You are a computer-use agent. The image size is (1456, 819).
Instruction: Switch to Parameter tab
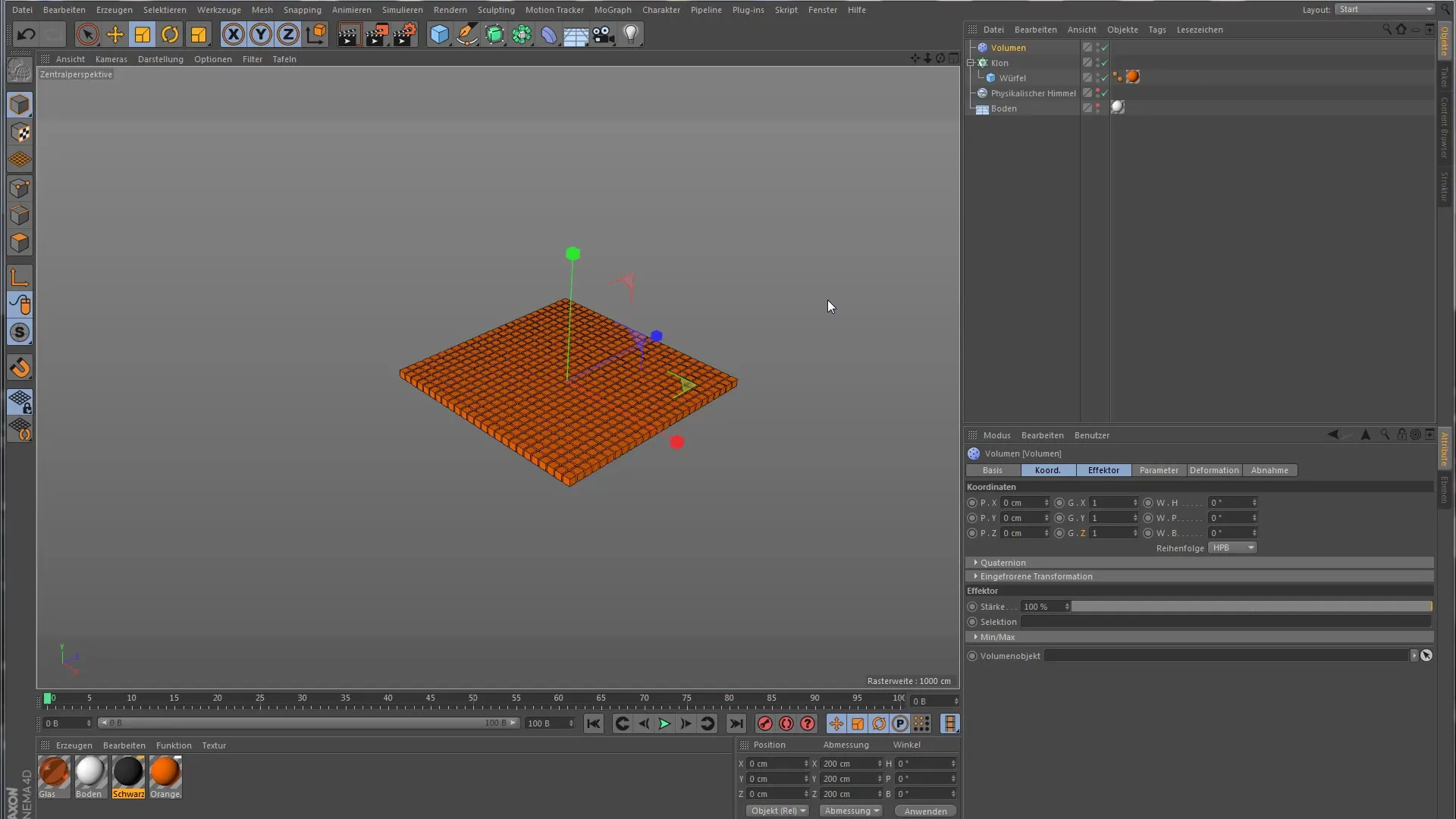click(x=1159, y=470)
